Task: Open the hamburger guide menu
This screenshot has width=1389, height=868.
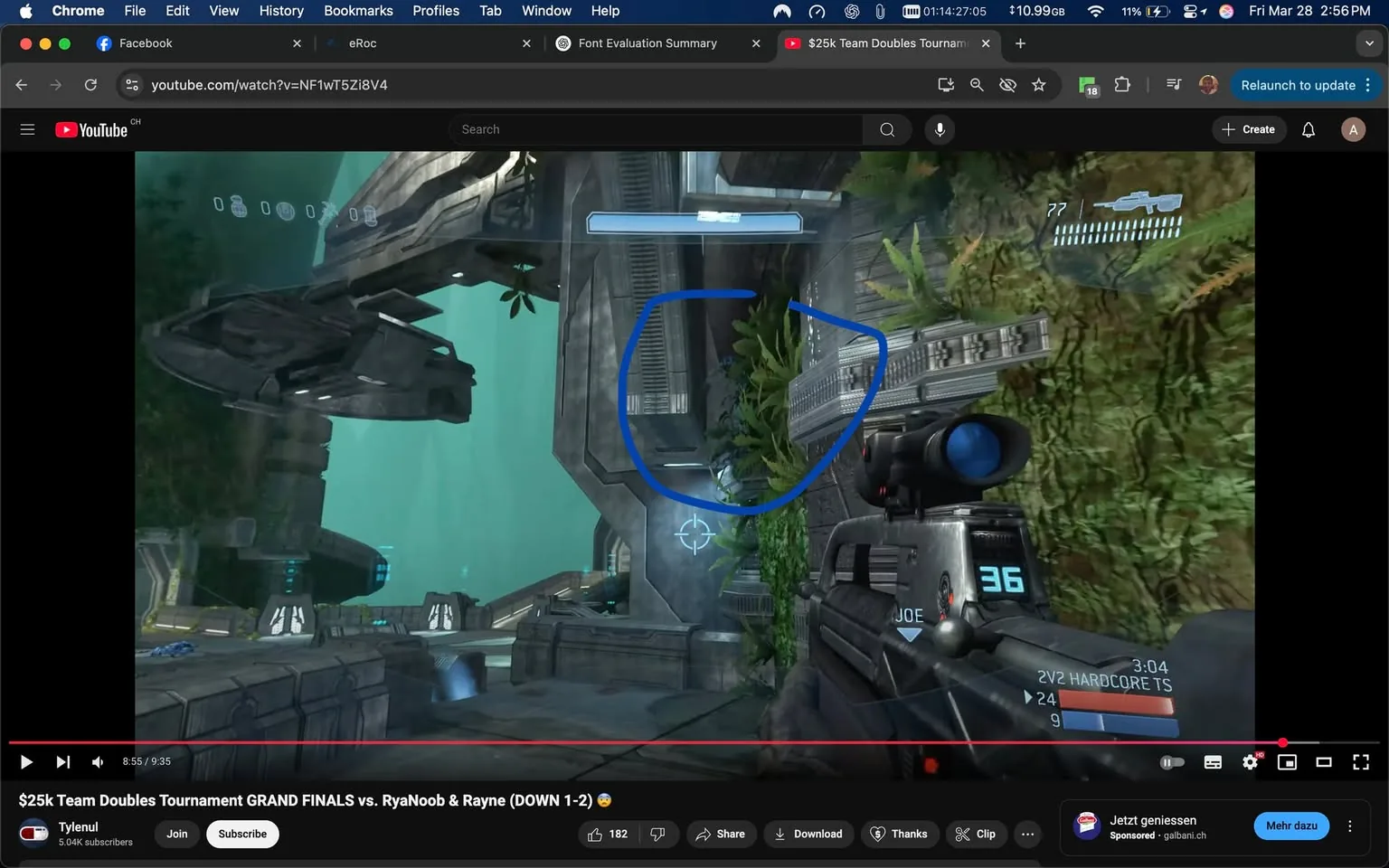Action: (x=27, y=128)
